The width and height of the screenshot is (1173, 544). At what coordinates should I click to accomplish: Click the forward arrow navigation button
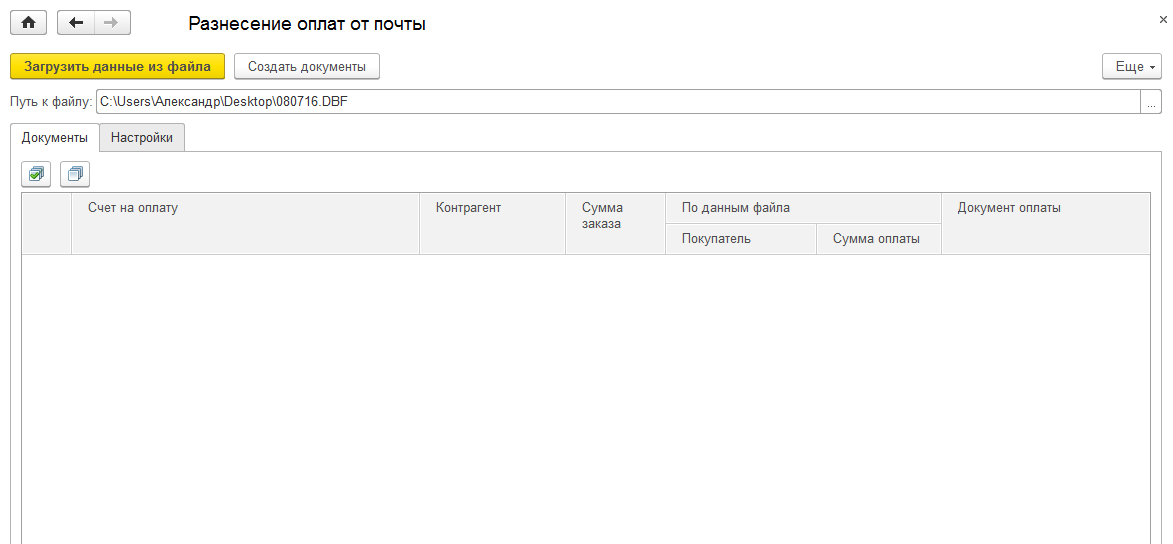(111, 23)
